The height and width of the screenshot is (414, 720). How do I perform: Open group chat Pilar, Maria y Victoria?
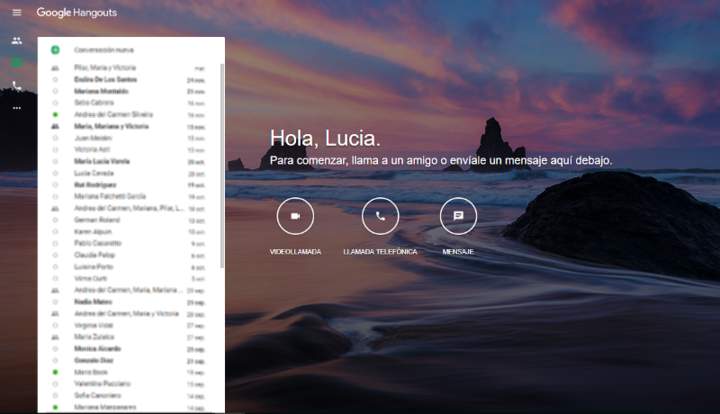pos(104,67)
